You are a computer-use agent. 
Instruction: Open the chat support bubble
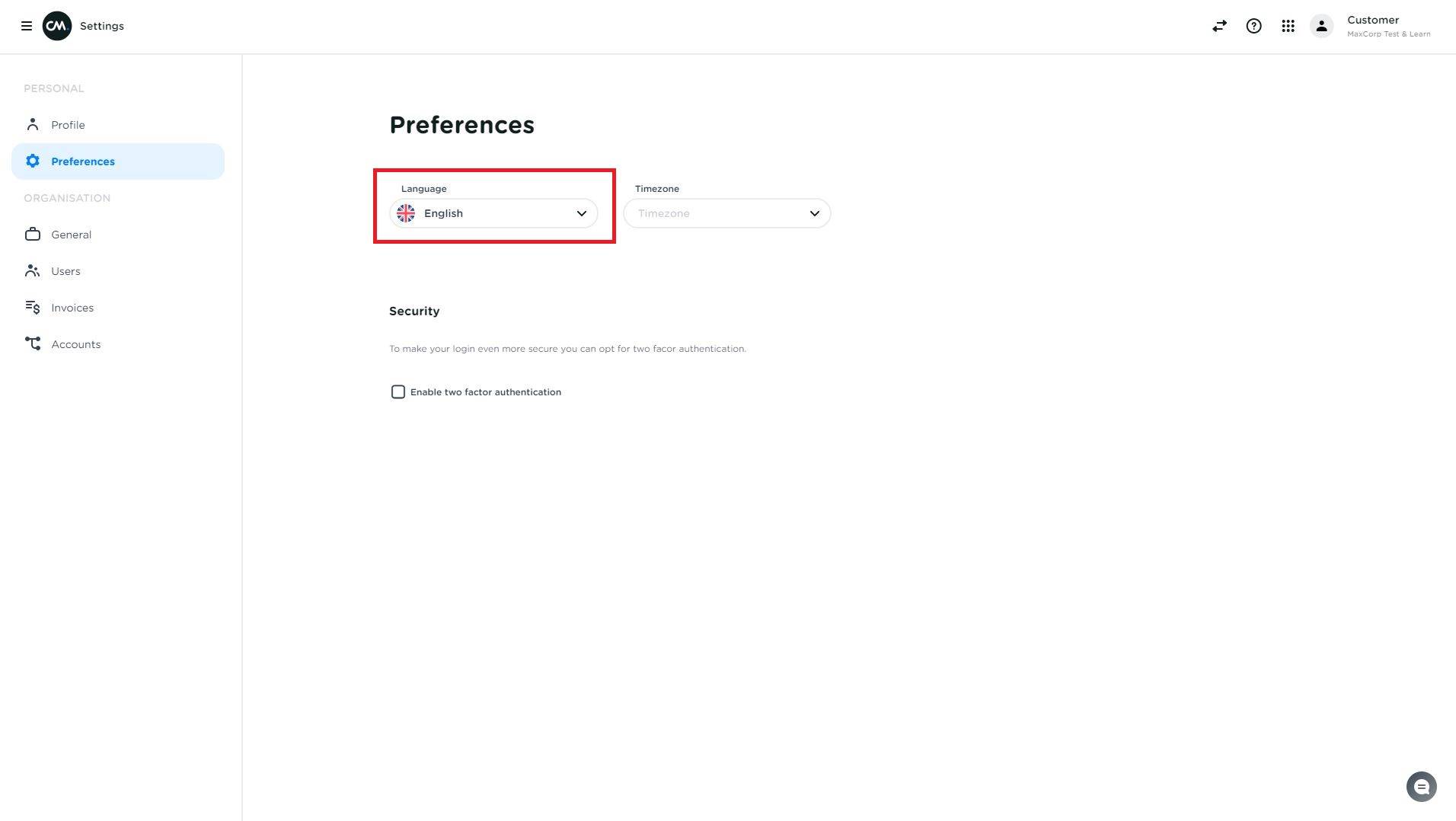point(1421,787)
